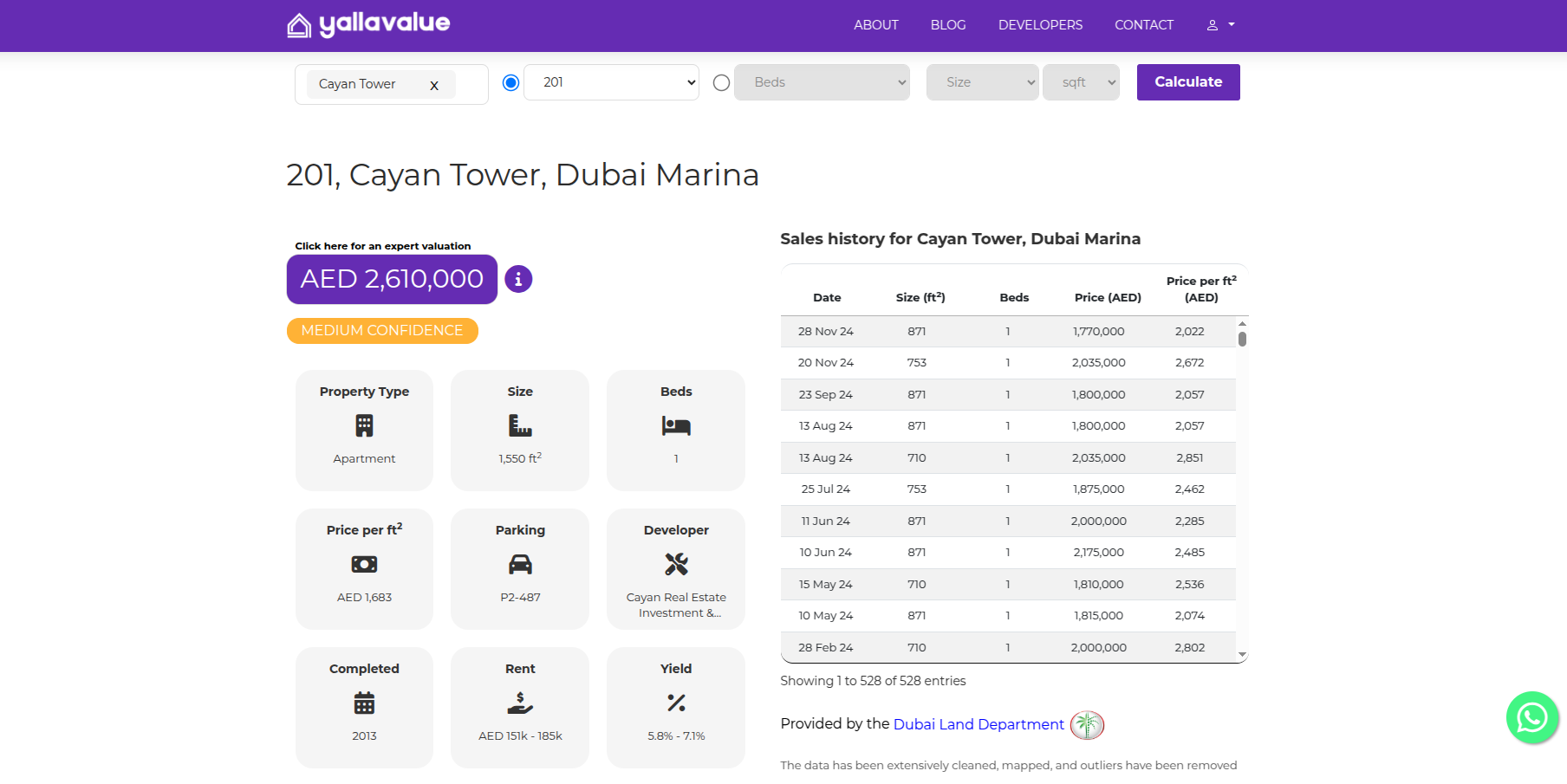Open the Developers menu item
Viewport: 1567px width, 784px height.
coord(1040,25)
